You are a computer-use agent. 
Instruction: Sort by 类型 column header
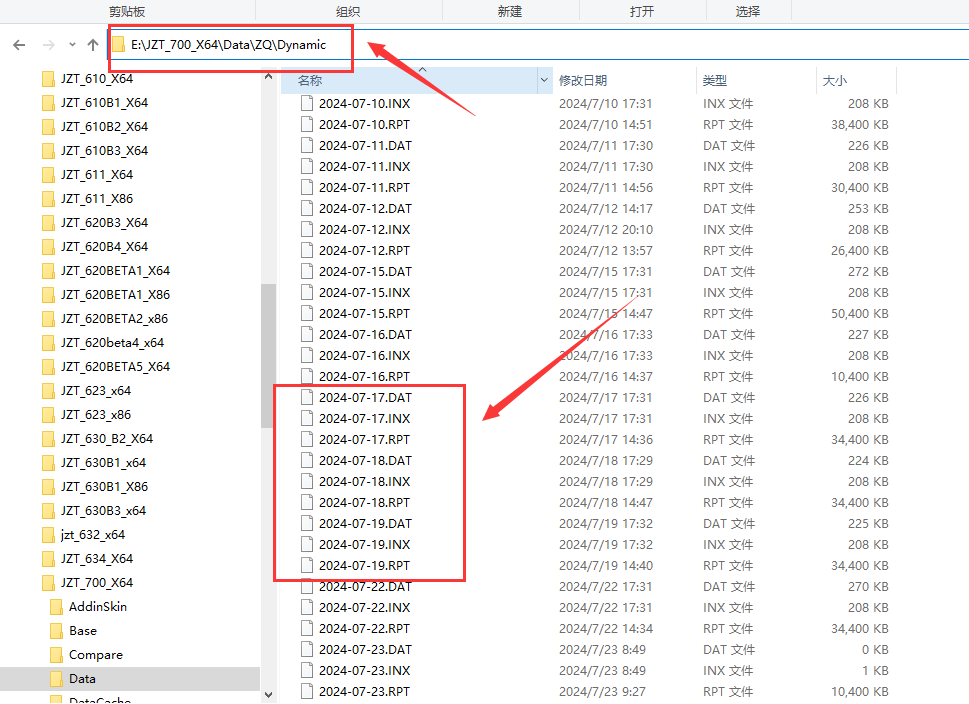(x=714, y=80)
